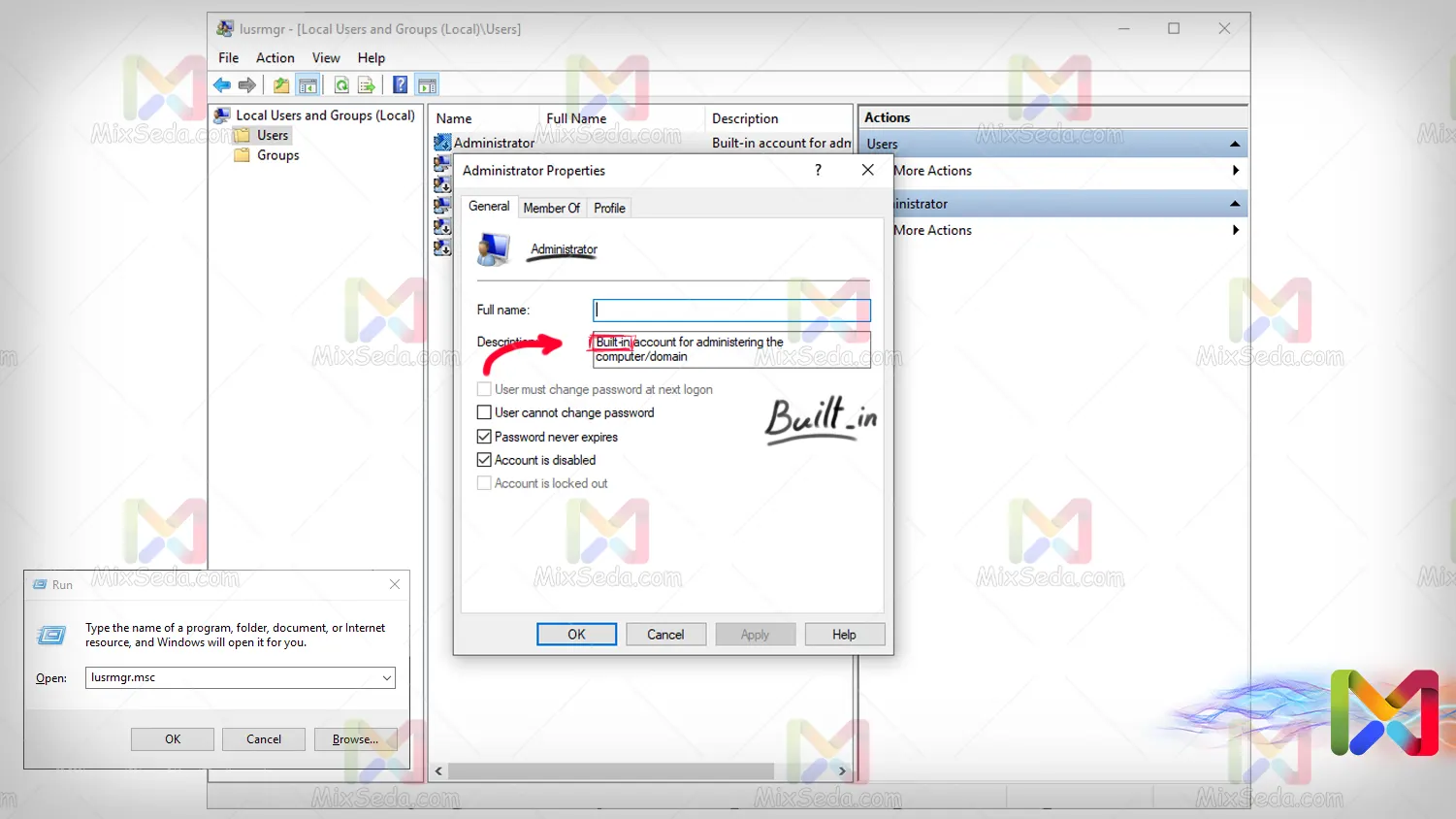Expand More Actions under Users
Viewport: 1456px width, 819px height.
tap(1235, 171)
